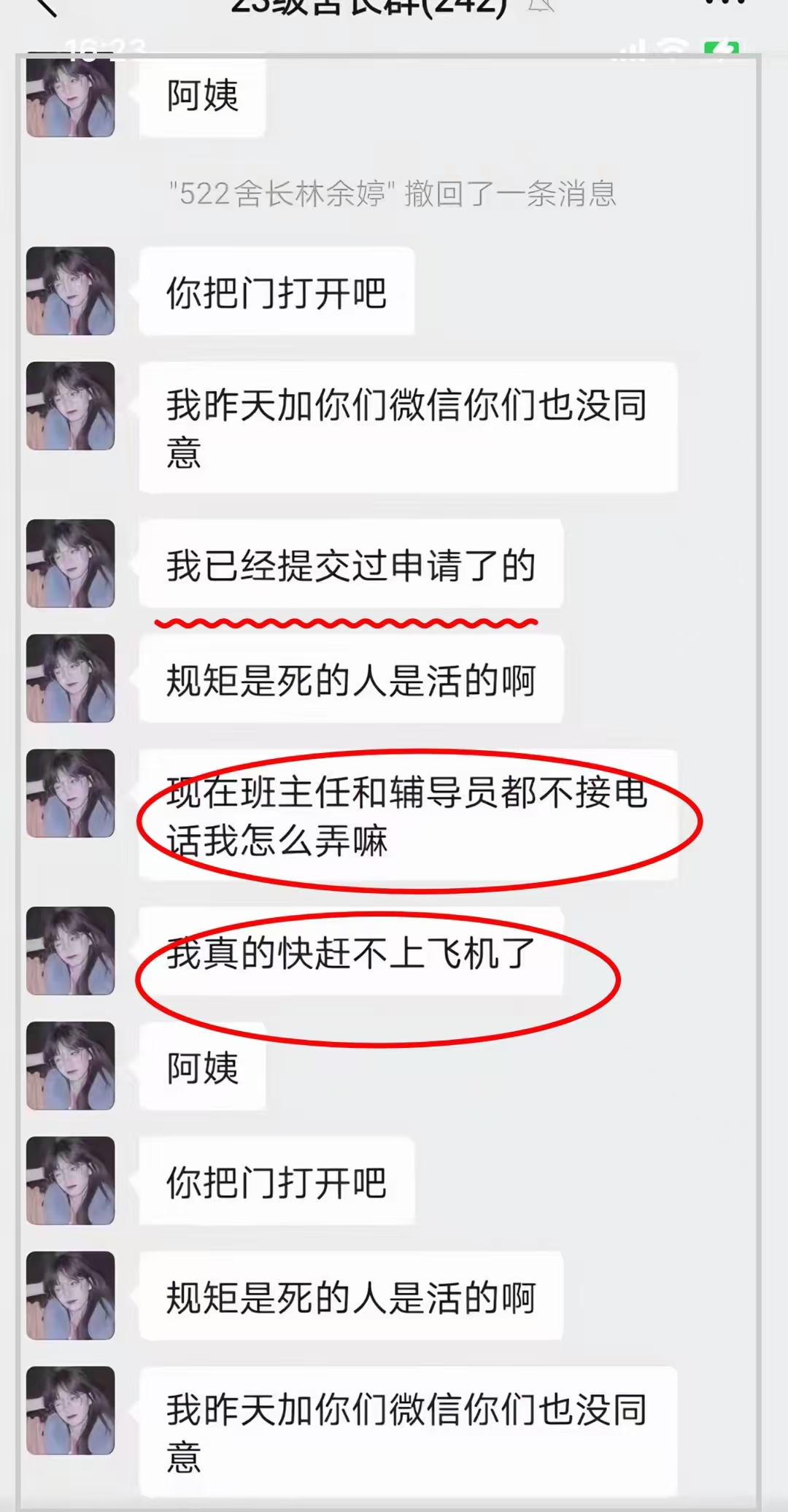This screenshot has width=788, height=1512.
Task: Tap '我昨天加你们微信' bubble above '我已经提交过申请了的'
Action: (409, 427)
